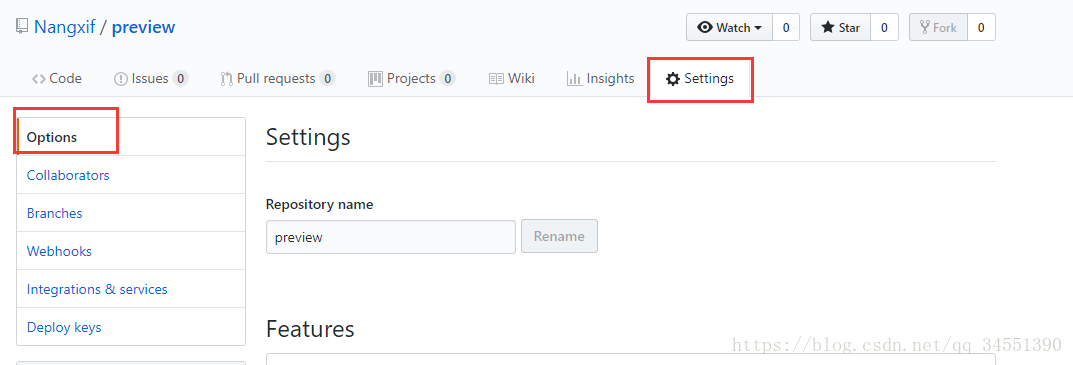Screen dimensions: 1073x365
Task: Open the Nangxif owner profile link
Action: pyautogui.click(x=64, y=27)
